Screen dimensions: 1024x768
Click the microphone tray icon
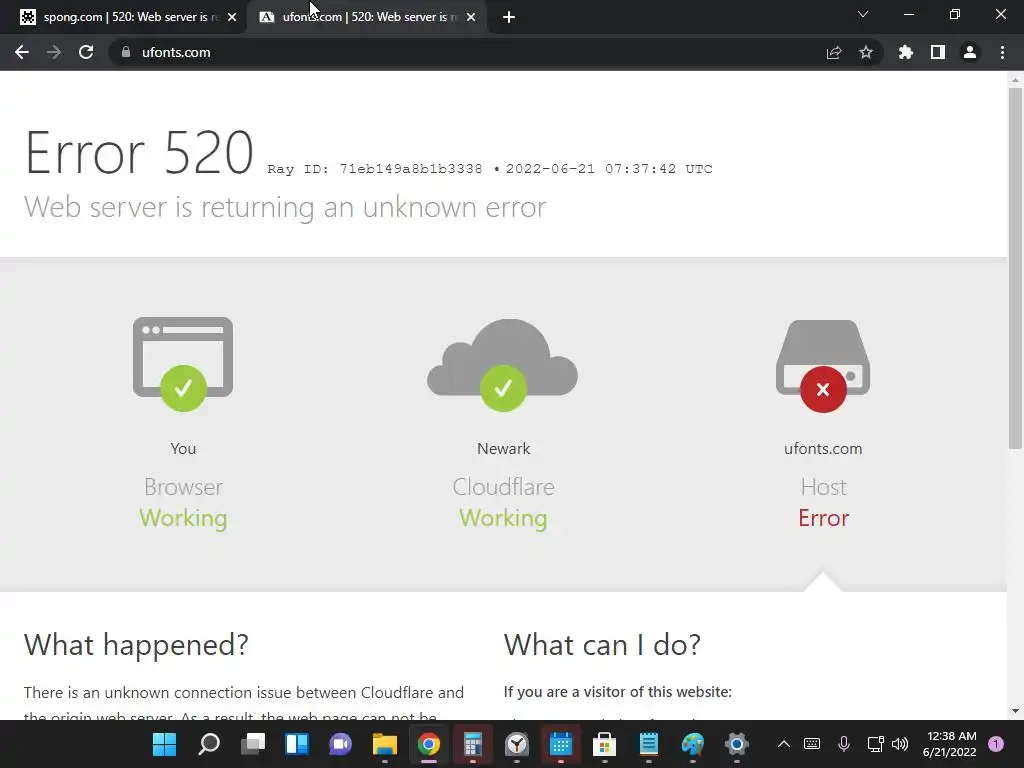tap(844, 744)
